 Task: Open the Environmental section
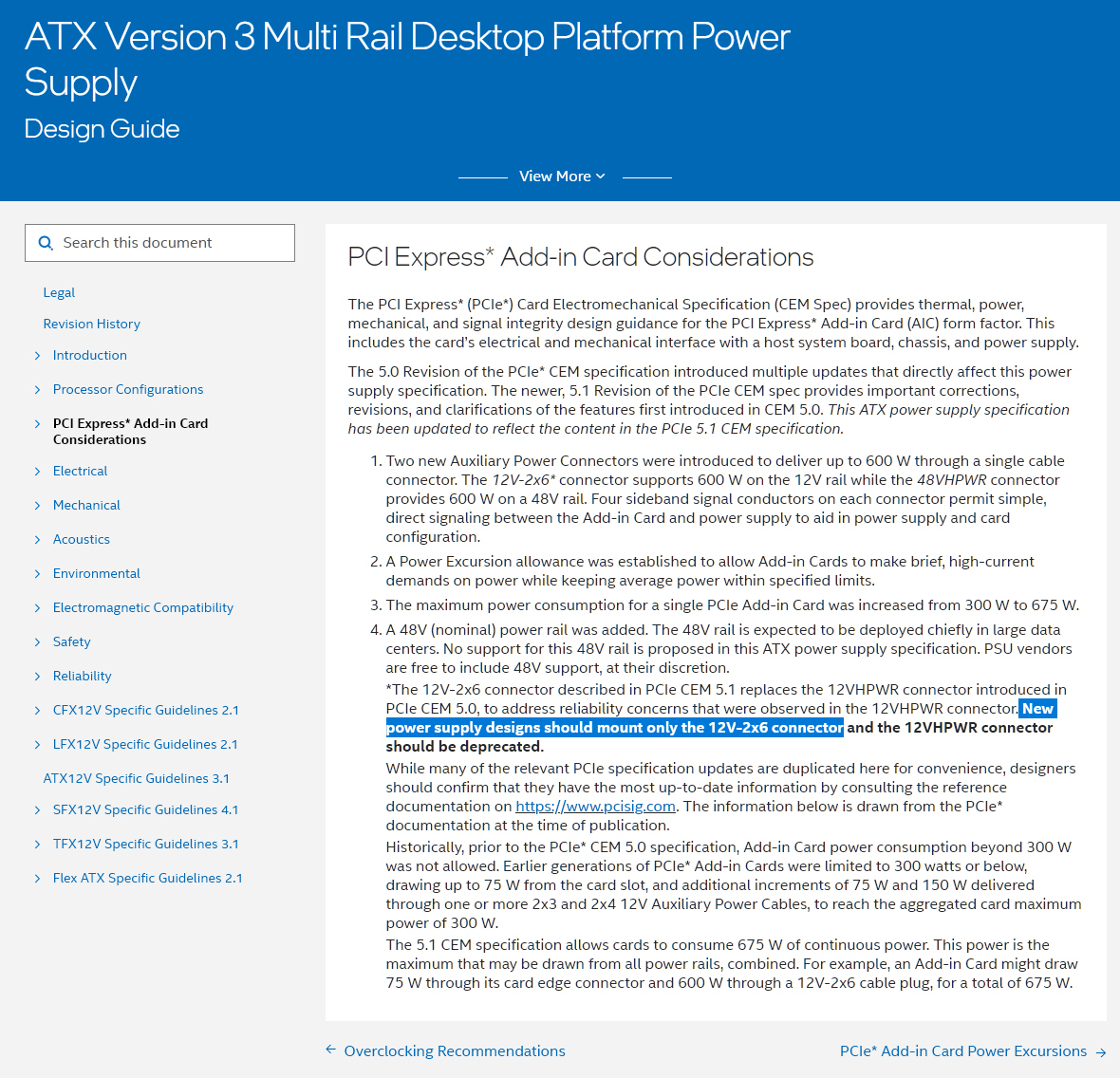97,574
